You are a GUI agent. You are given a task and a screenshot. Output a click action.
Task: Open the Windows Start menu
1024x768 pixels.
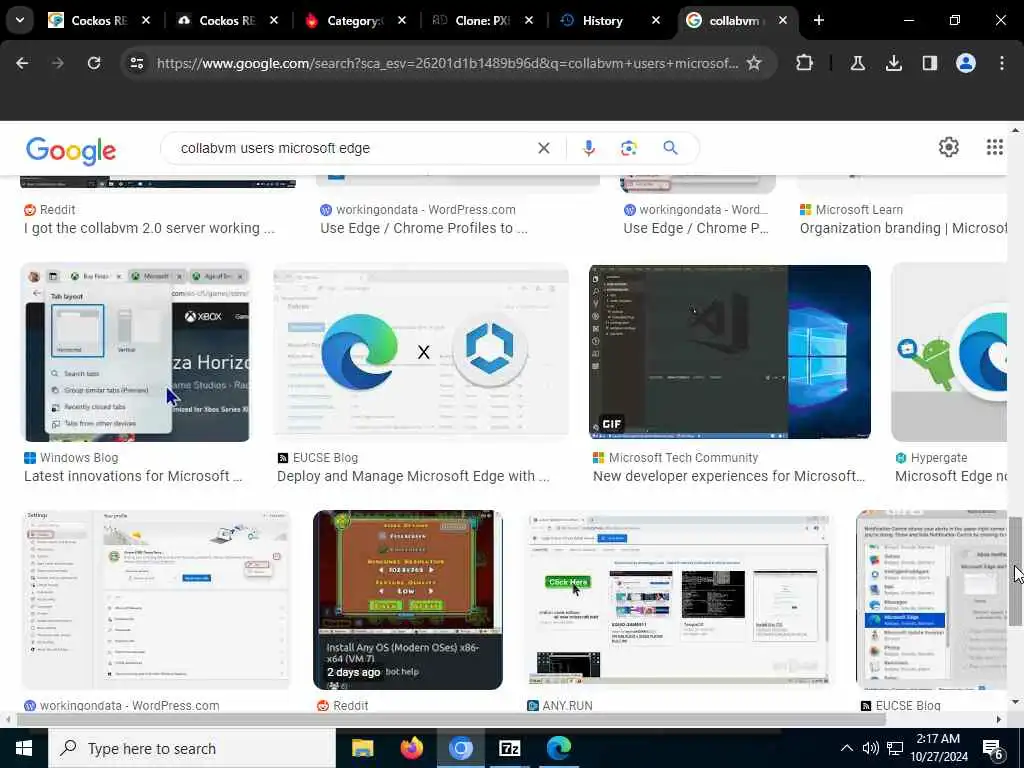24,748
